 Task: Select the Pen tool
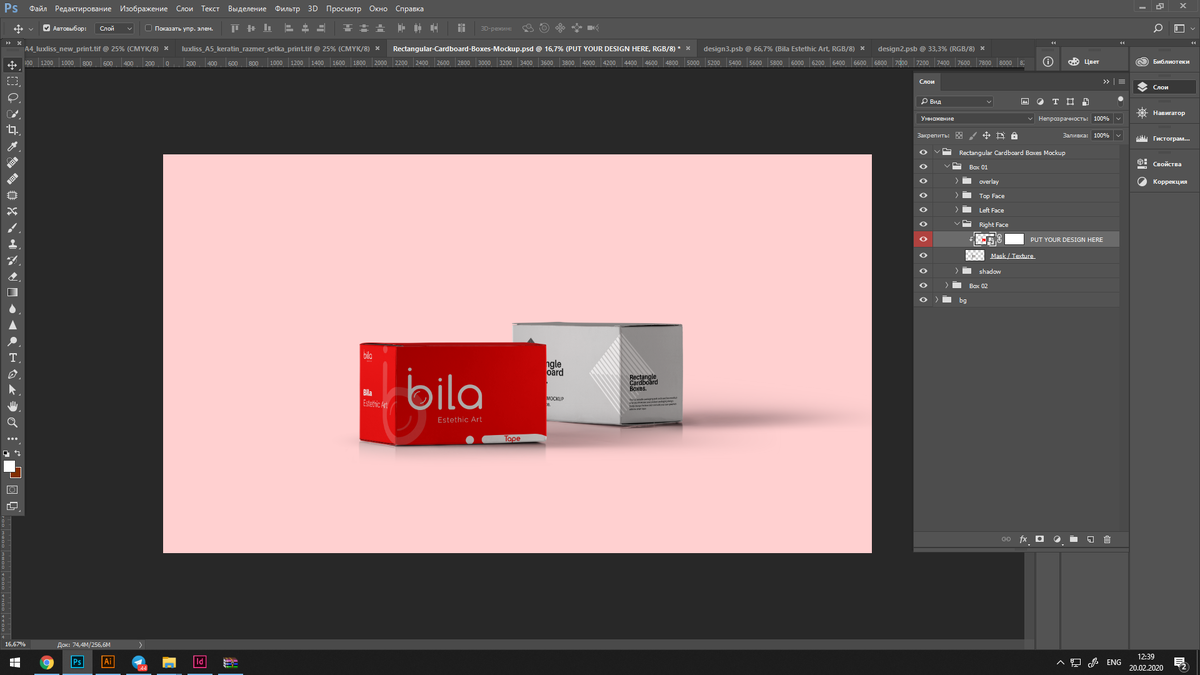pyautogui.click(x=13, y=374)
